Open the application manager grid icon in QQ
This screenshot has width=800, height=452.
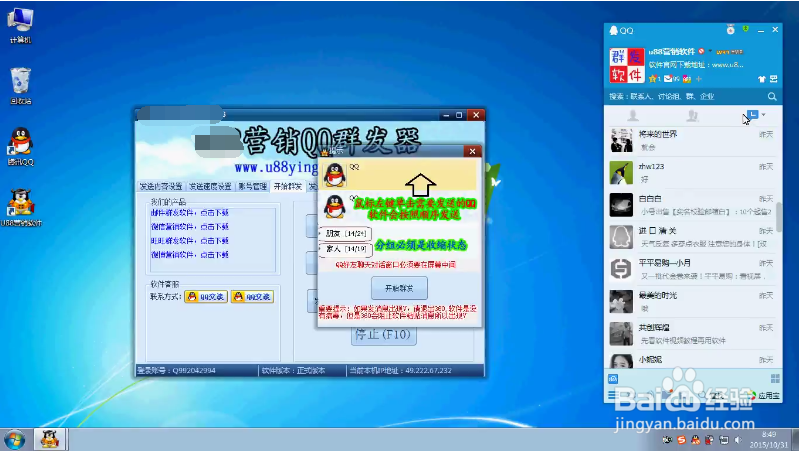(x=775, y=379)
